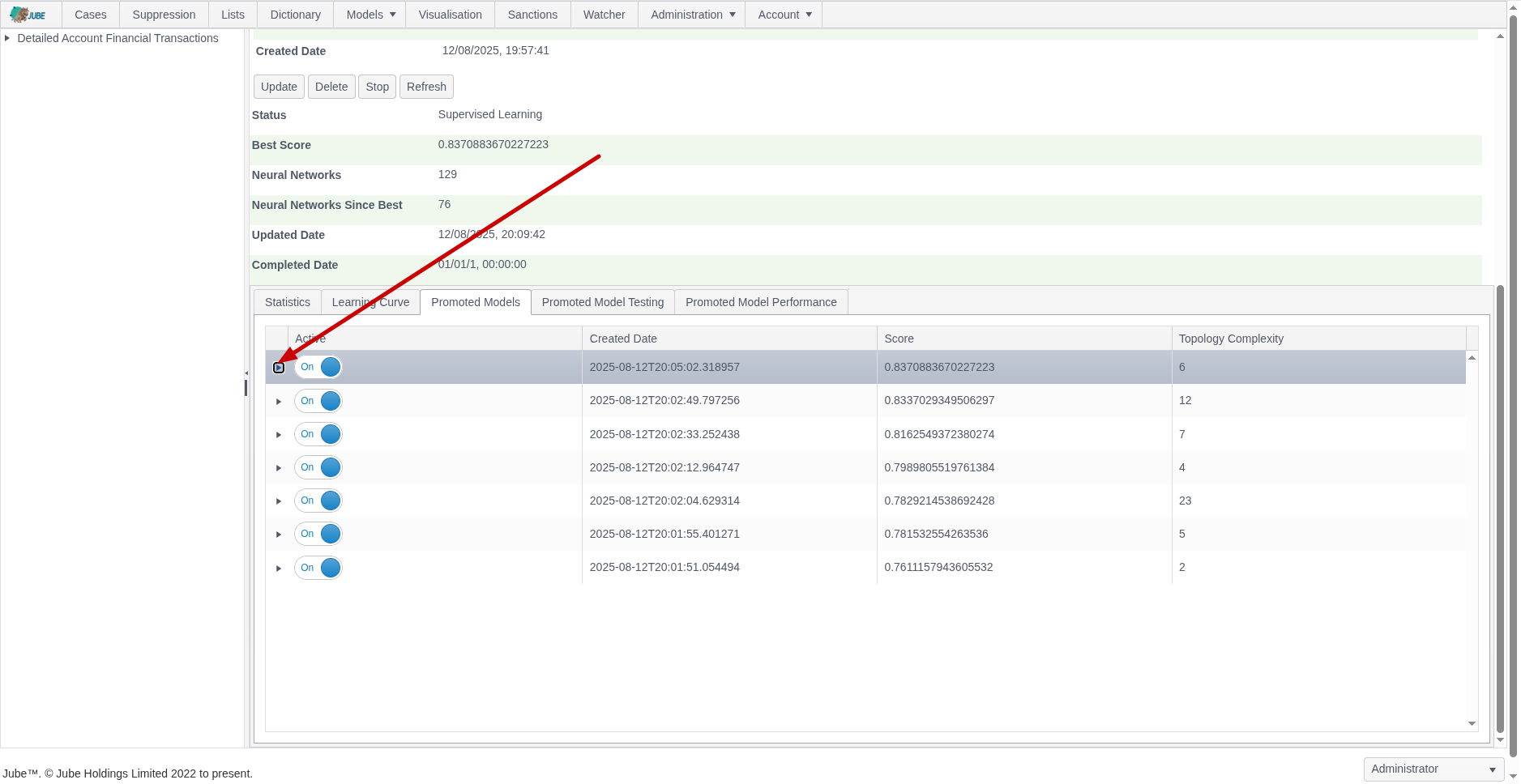Open the Dictionary menu item
This screenshot has height=784, width=1521.
click(x=295, y=15)
